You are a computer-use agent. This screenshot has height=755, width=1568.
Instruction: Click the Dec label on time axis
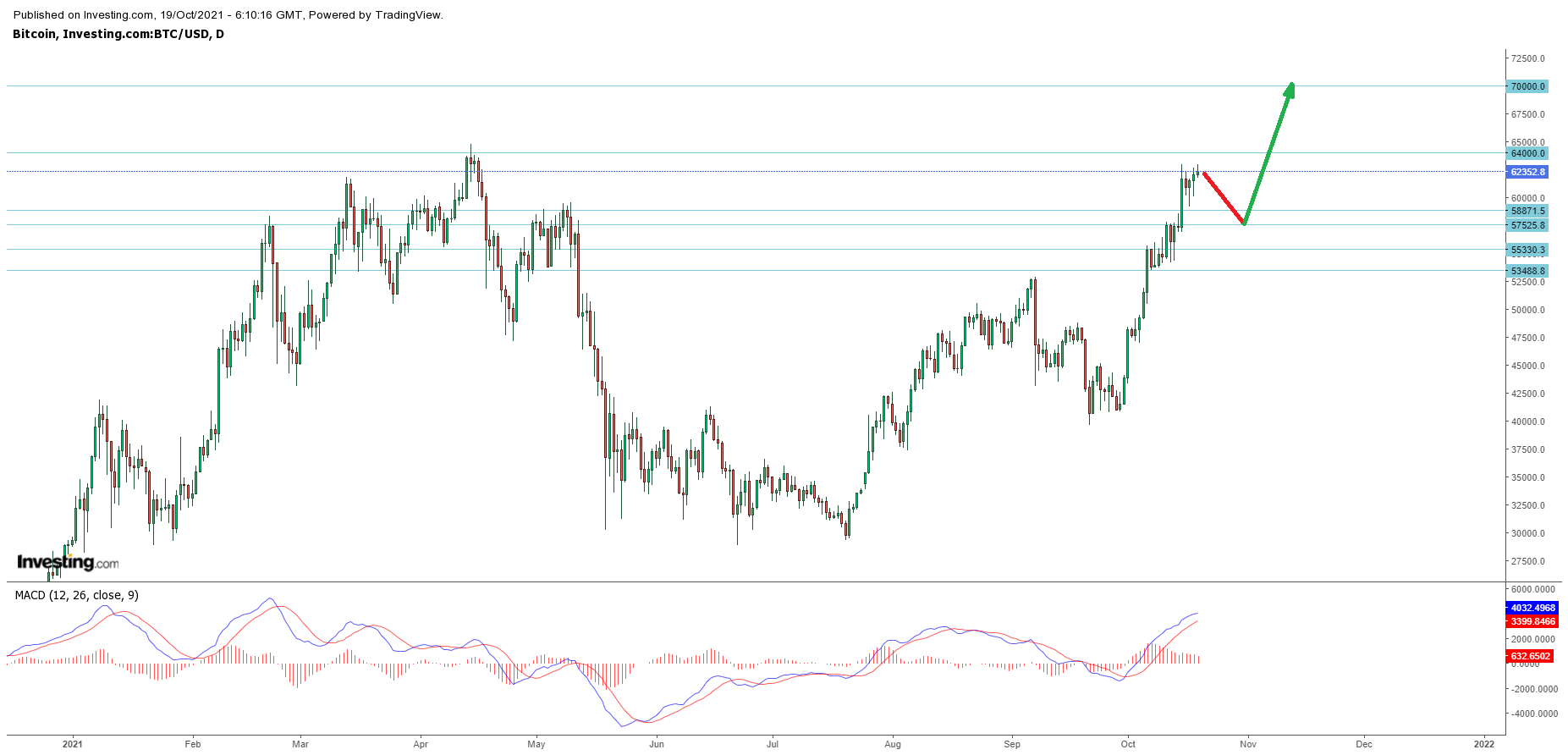pyautogui.click(x=1364, y=744)
